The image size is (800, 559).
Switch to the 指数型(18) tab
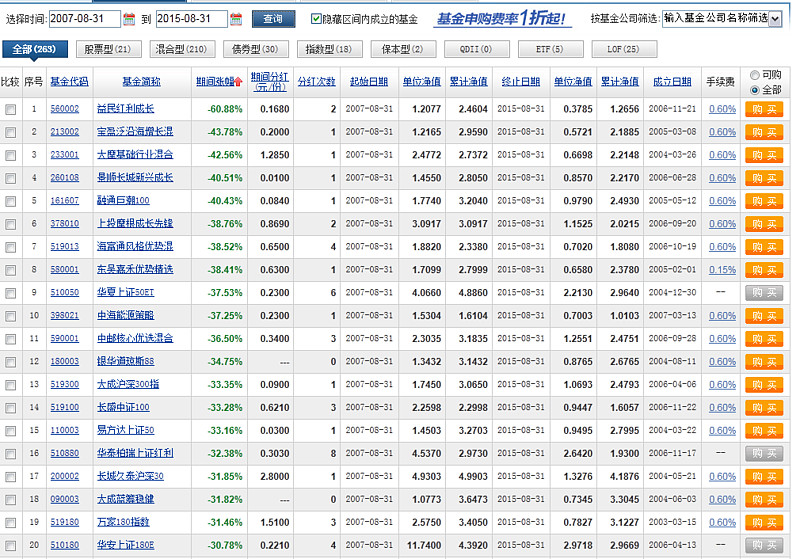pos(329,49)
